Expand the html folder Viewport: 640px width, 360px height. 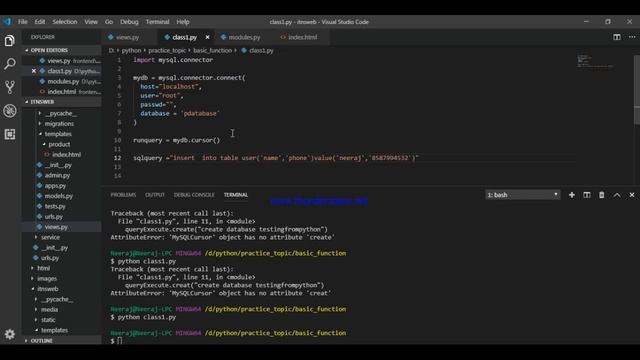point(43,268)
